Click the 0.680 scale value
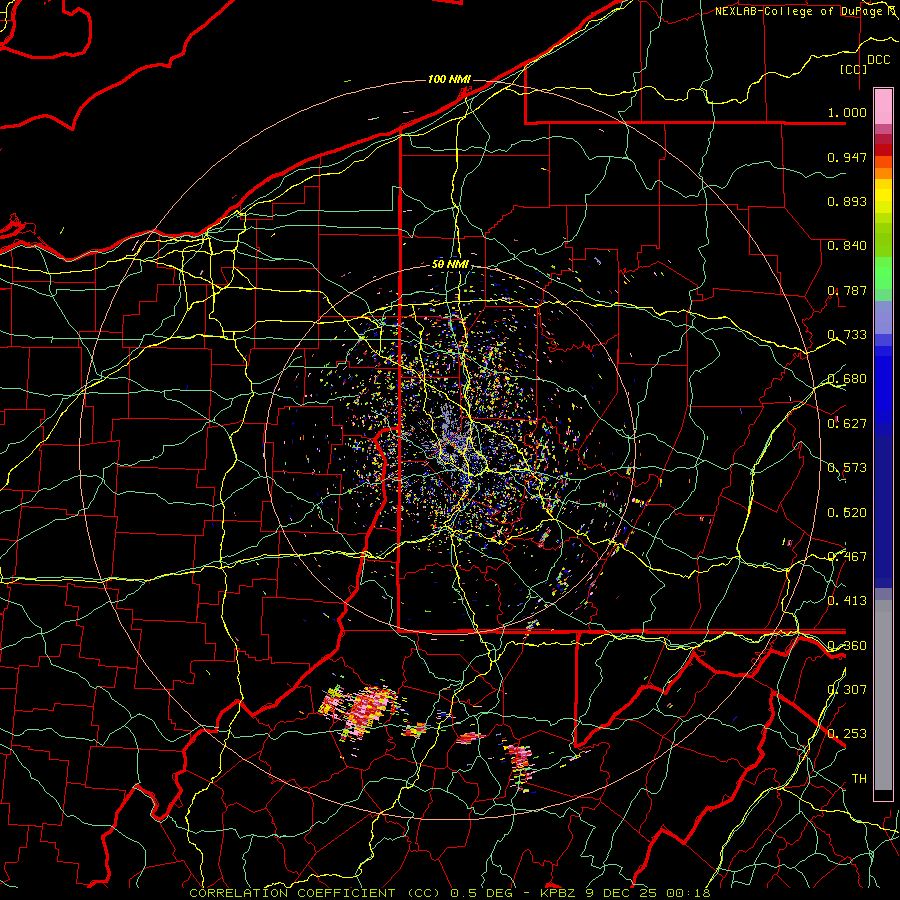This screenshot has height=900, width=900. pyautogui.click(x=847, y=379)
